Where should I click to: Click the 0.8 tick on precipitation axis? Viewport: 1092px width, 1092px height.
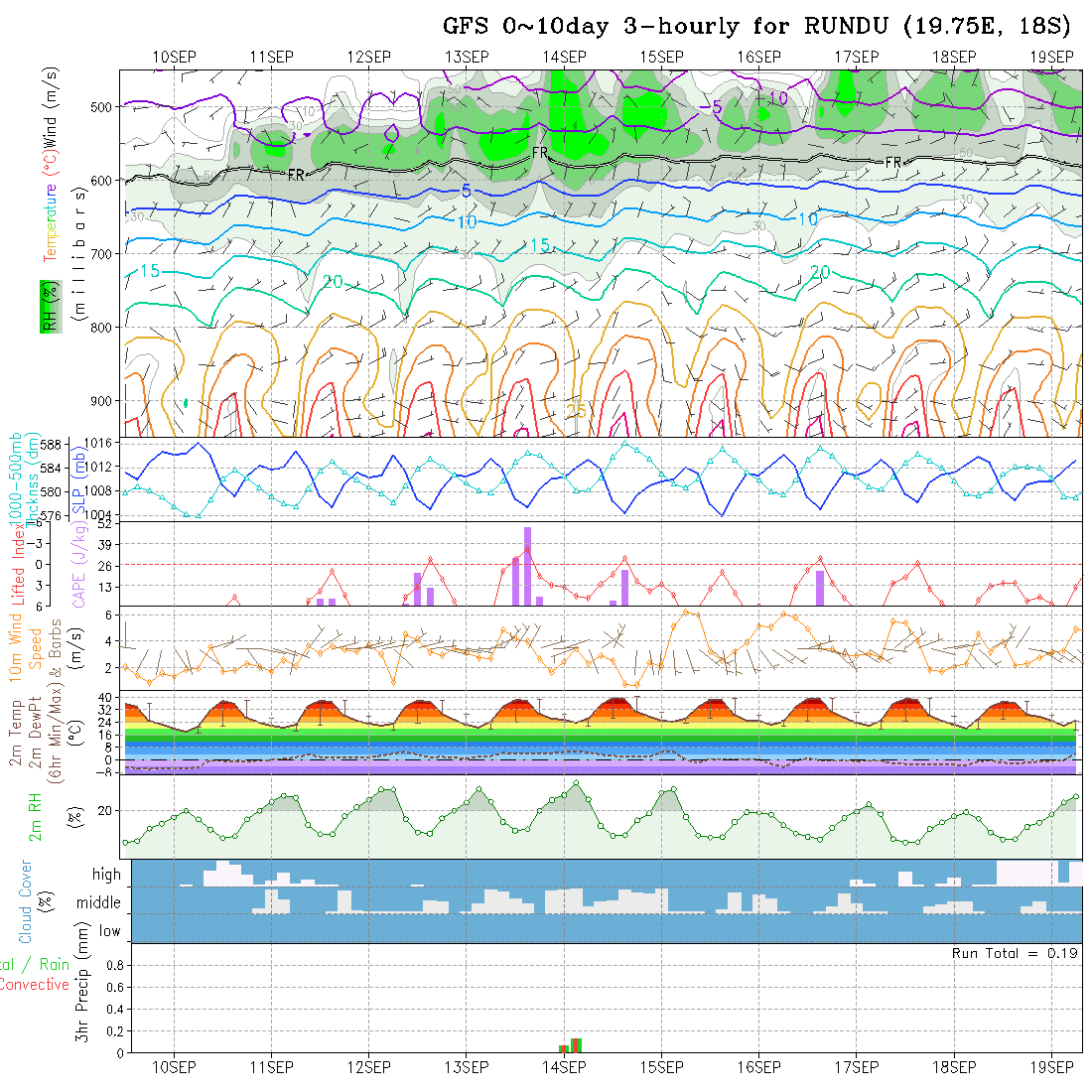pos(114,965)
